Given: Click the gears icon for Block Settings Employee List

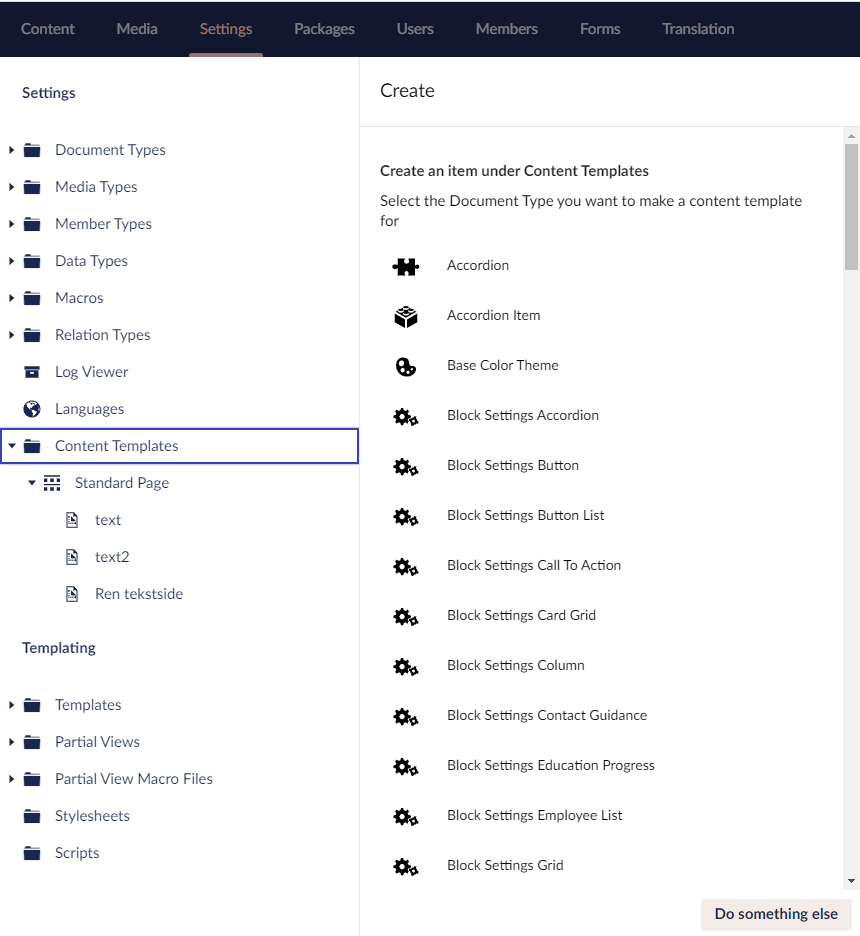Looking at the screenshot, I should tap(406, 817).
